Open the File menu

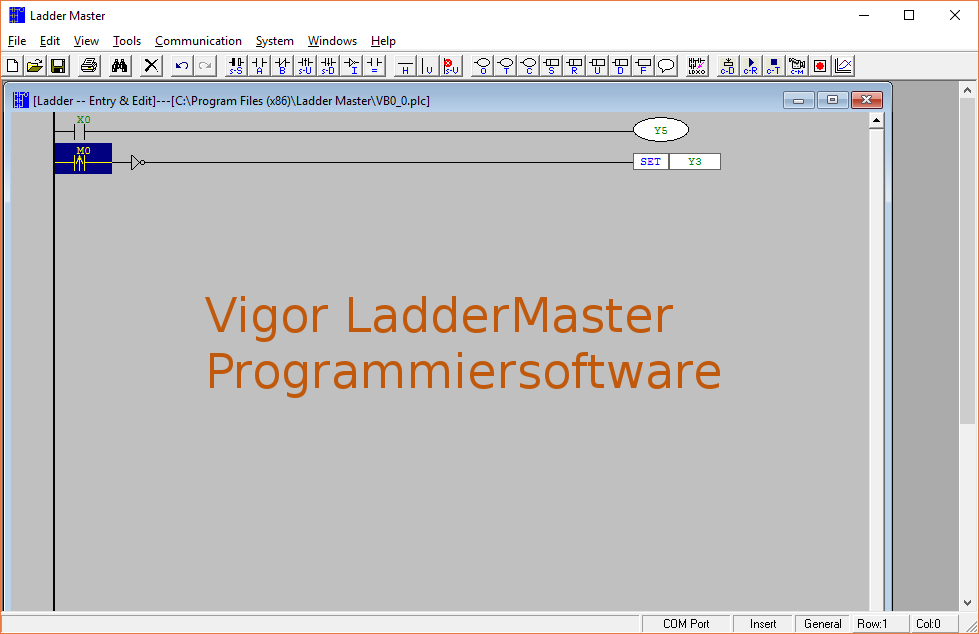(x=17, y=41)
